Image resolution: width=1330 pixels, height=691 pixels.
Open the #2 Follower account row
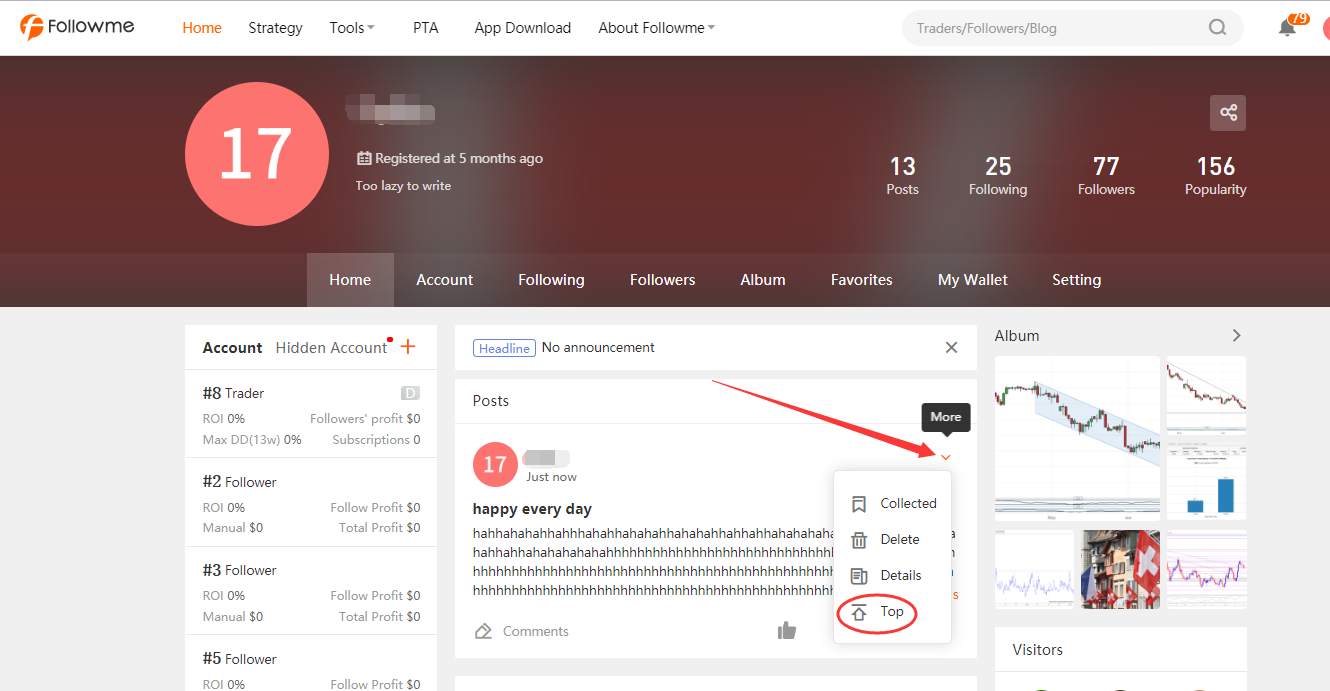point(311,503)
